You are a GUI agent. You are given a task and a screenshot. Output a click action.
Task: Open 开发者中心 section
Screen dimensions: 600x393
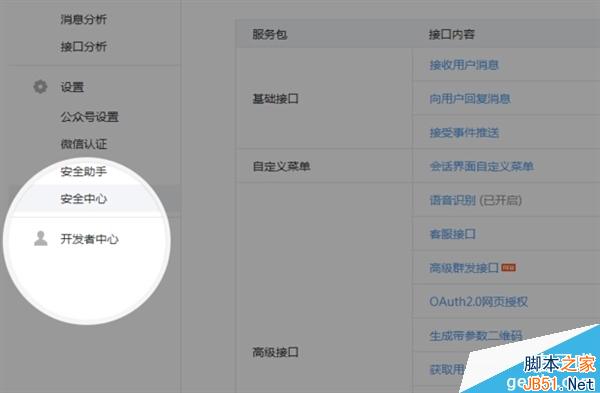click(x=89, y=239)
